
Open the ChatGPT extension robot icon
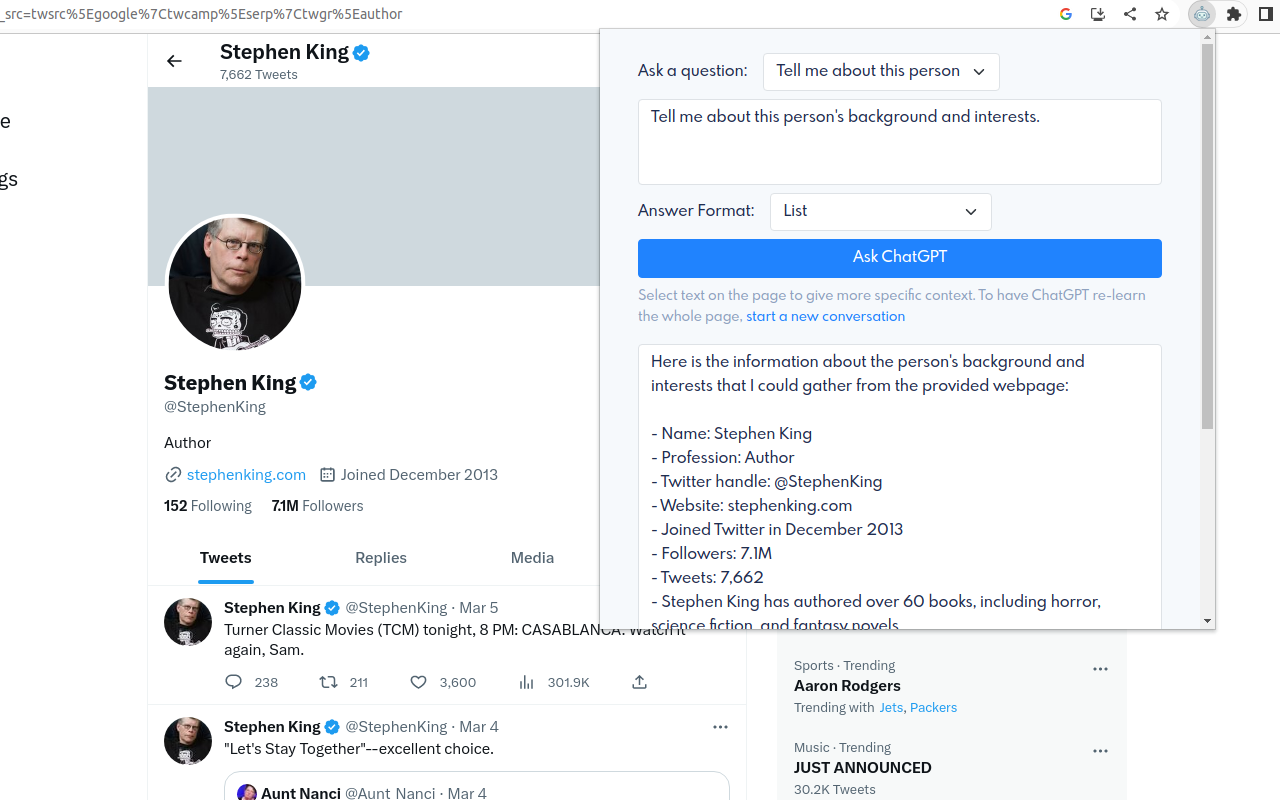(x=1202, y=14)
